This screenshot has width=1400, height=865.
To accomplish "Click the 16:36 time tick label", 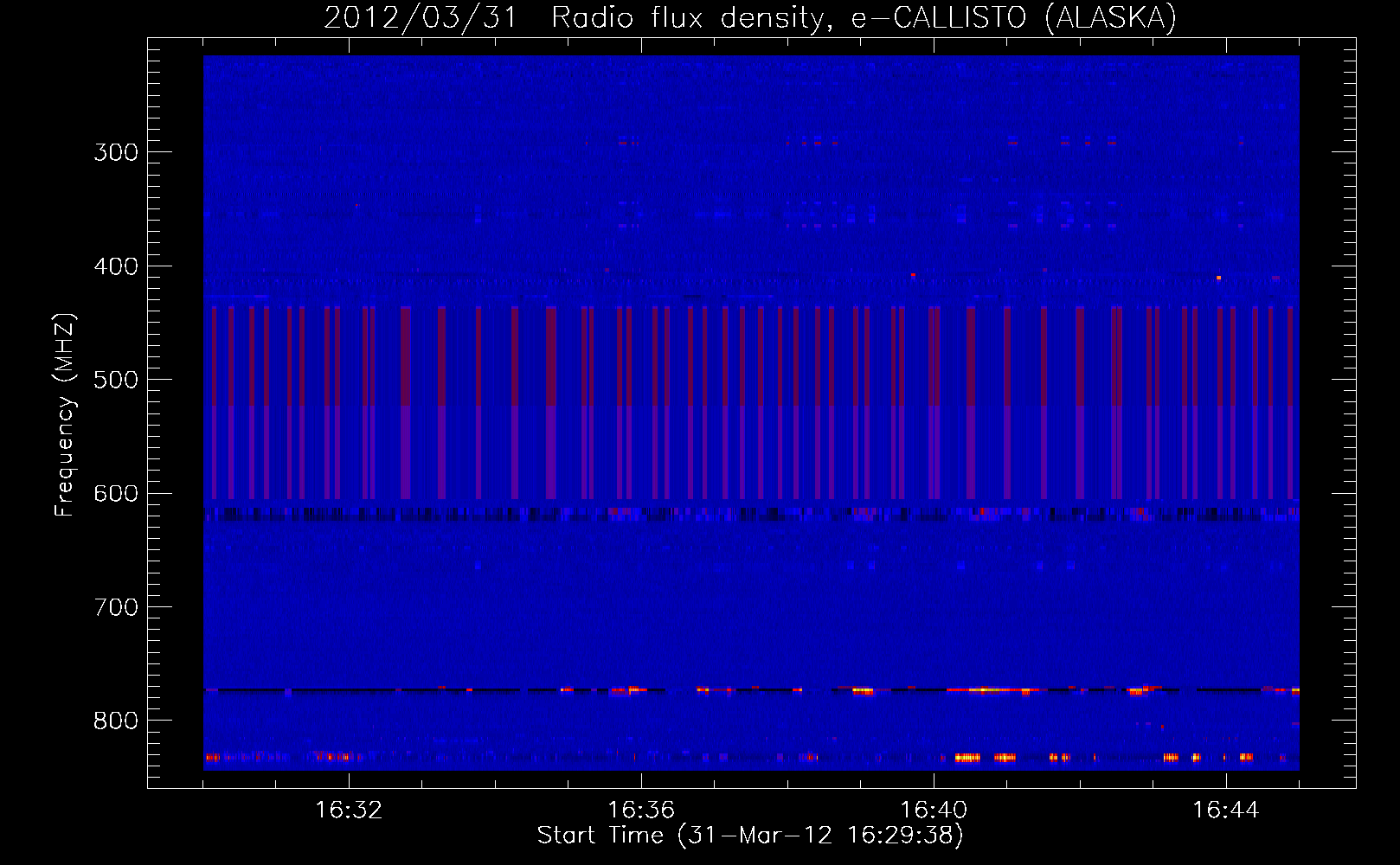I will [641, 810].
